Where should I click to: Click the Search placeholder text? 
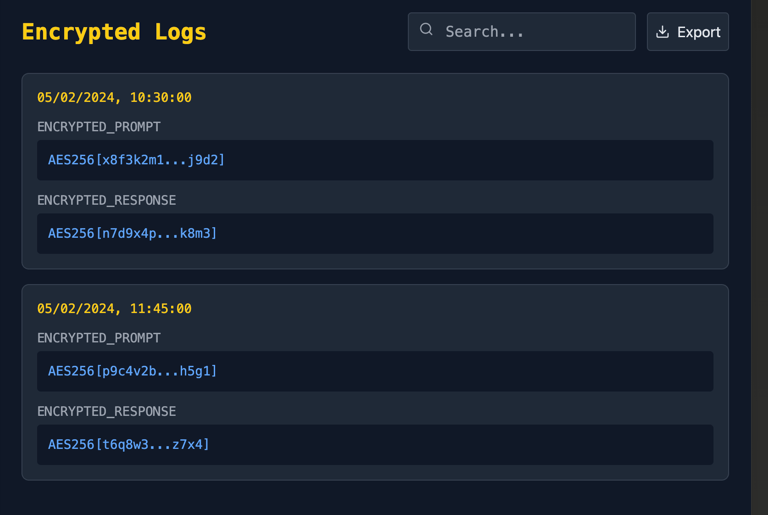tap(484, 32)
